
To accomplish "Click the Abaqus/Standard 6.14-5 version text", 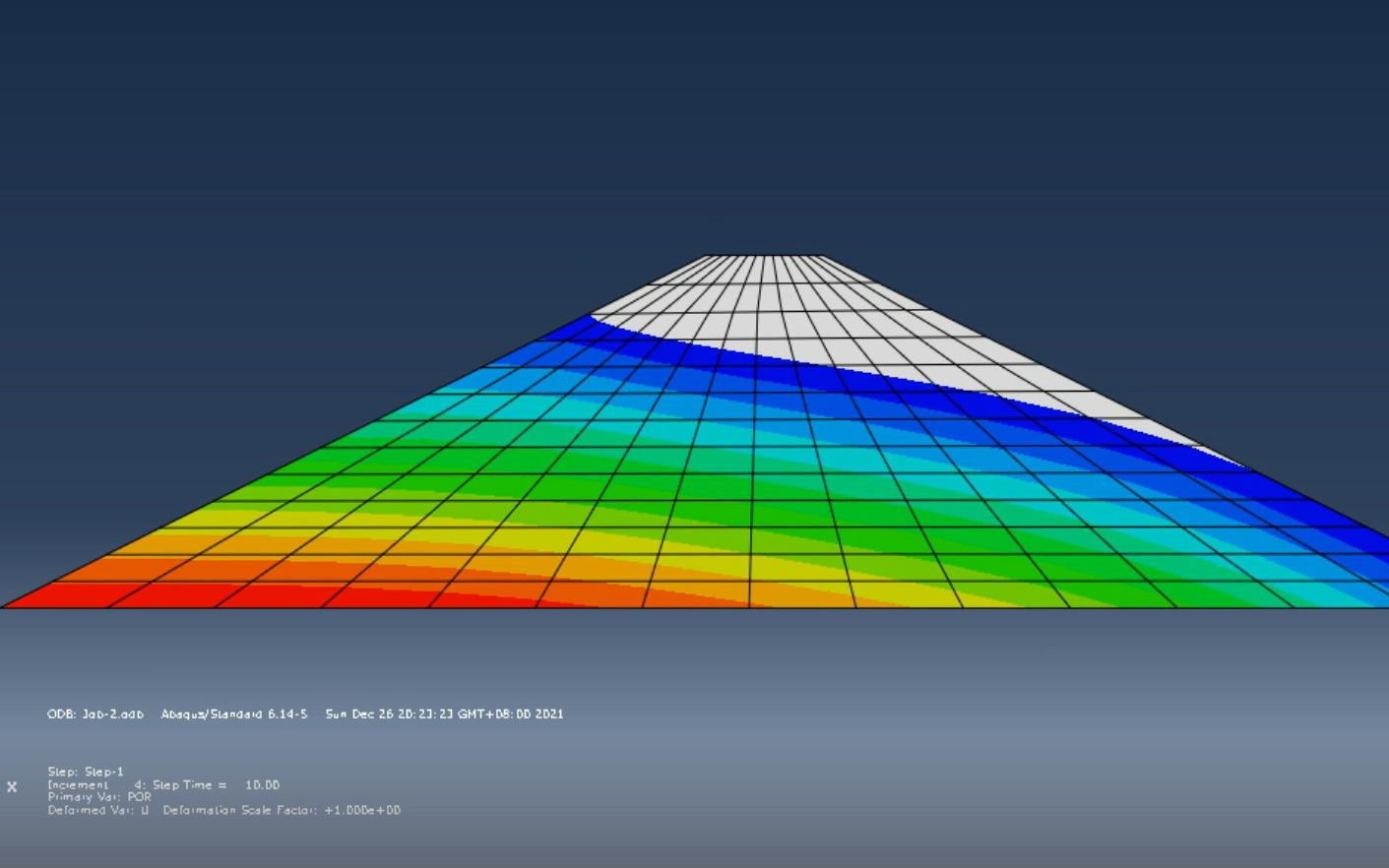I will 234,713.
